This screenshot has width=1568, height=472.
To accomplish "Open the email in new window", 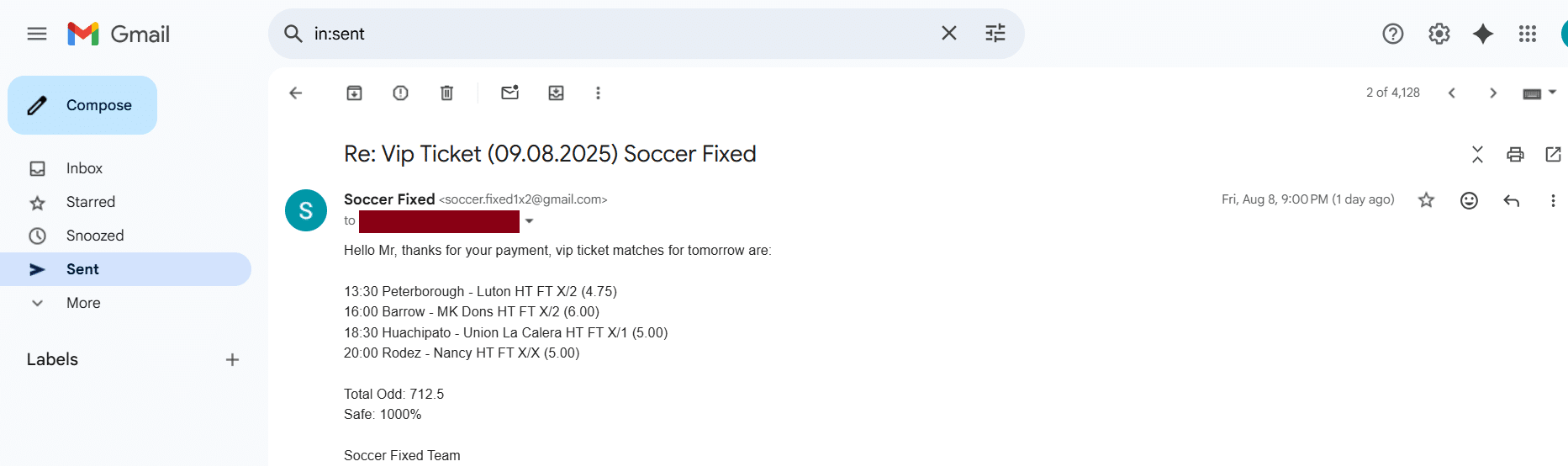I will pos(1553,154).
